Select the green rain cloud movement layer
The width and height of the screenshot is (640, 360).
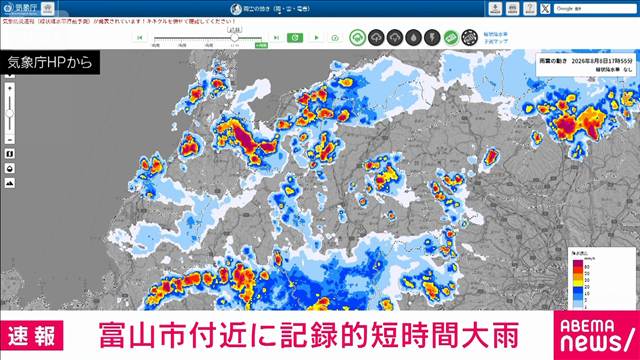(357, 38)
